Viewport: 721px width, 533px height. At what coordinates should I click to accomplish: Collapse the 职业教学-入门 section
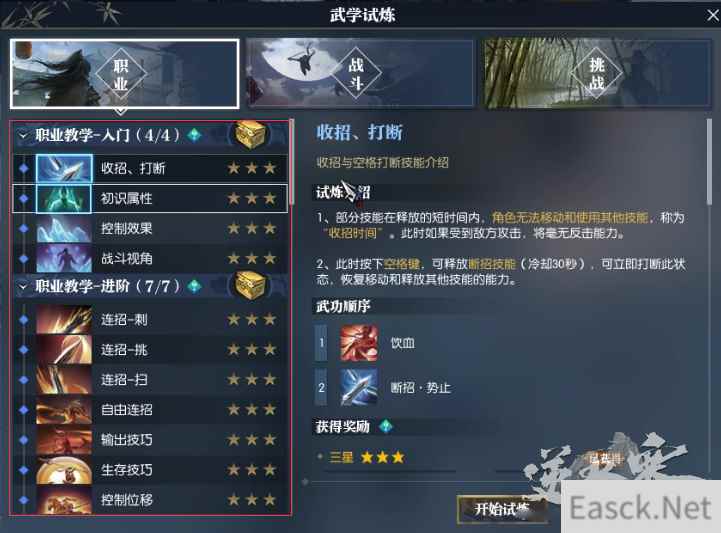[22, 135]
